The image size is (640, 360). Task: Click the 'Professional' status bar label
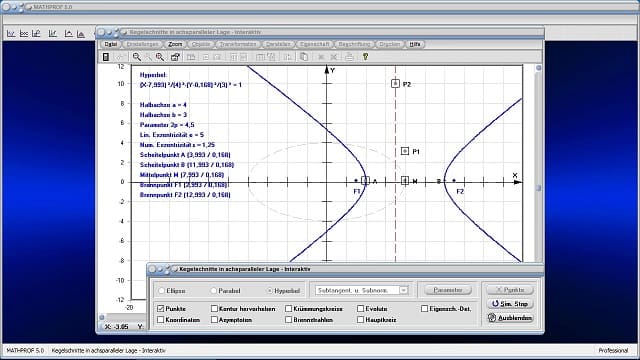613,351
